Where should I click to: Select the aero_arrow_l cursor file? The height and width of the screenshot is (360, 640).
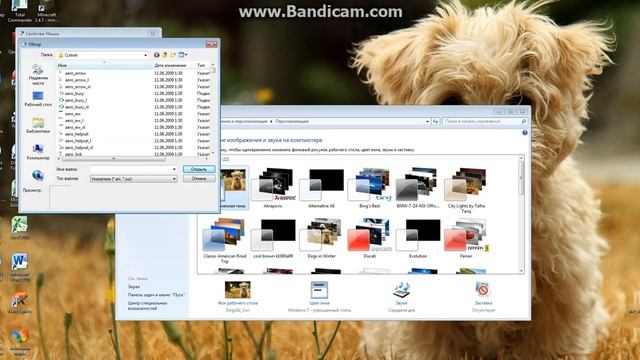pyautogui.click(x=77, y=80)
